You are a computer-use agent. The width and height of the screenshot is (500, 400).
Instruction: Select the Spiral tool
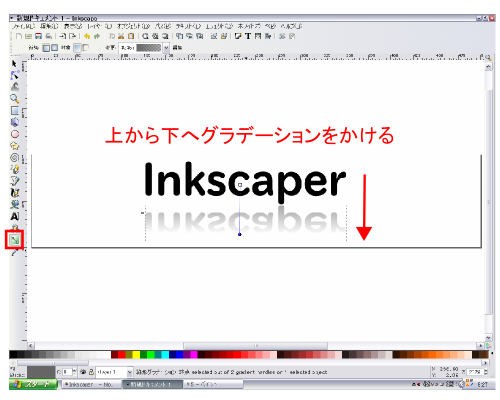(15, 158)
